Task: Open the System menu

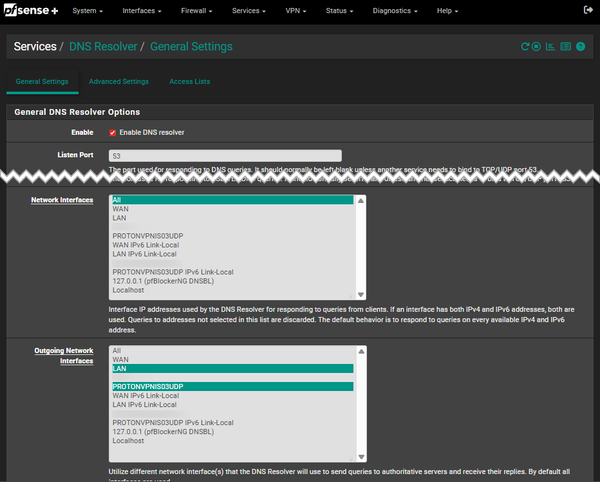Action: point(88,11)
